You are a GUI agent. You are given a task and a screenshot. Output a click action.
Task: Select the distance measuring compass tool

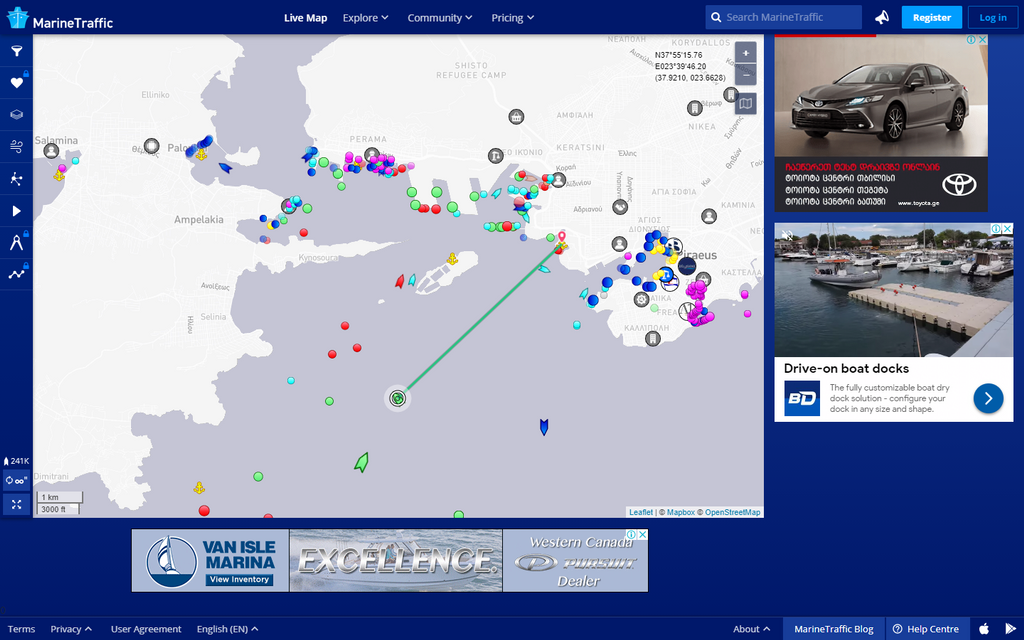click(16, 242)
